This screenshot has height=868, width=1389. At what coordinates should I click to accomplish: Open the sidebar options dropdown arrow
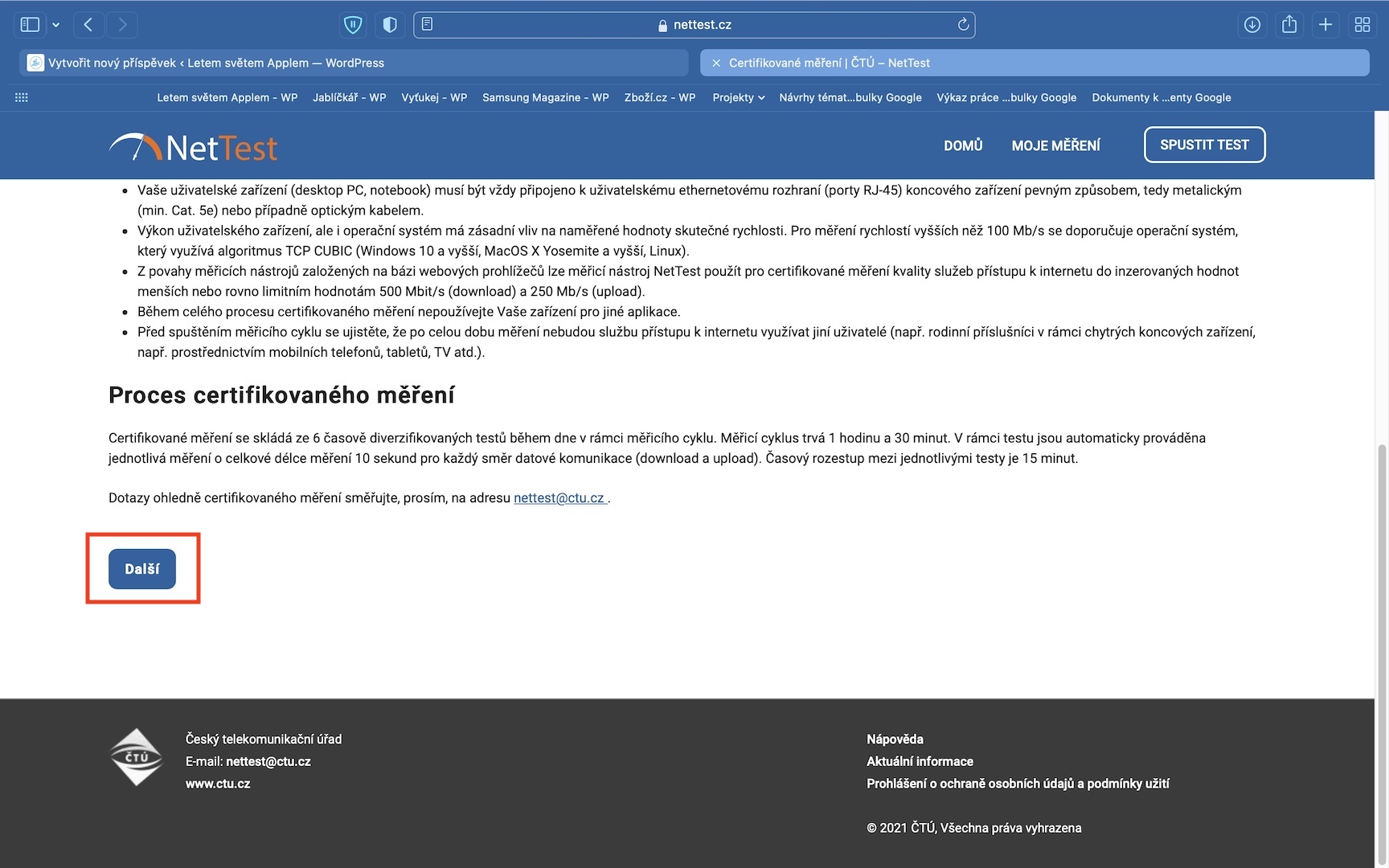[x=55, y=25]
